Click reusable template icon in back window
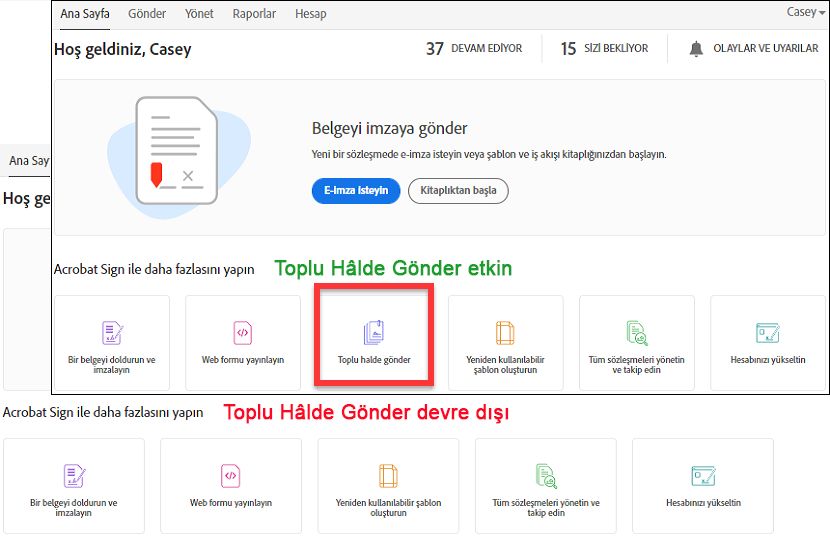The height and width of the screenshot is (538, 830). 388,476
